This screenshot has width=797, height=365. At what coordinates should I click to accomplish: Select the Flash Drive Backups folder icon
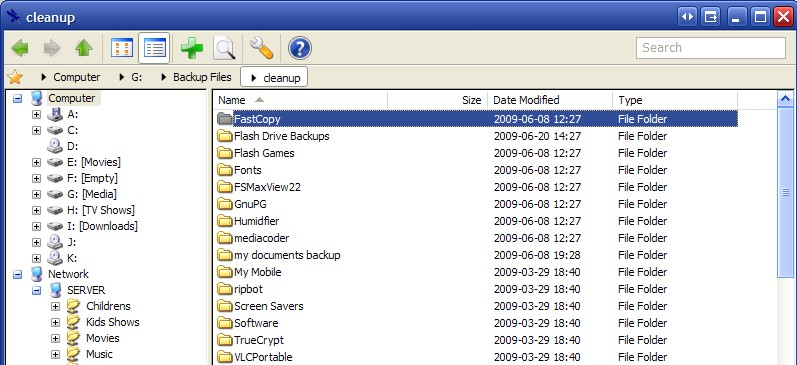[x=225, y=136]
